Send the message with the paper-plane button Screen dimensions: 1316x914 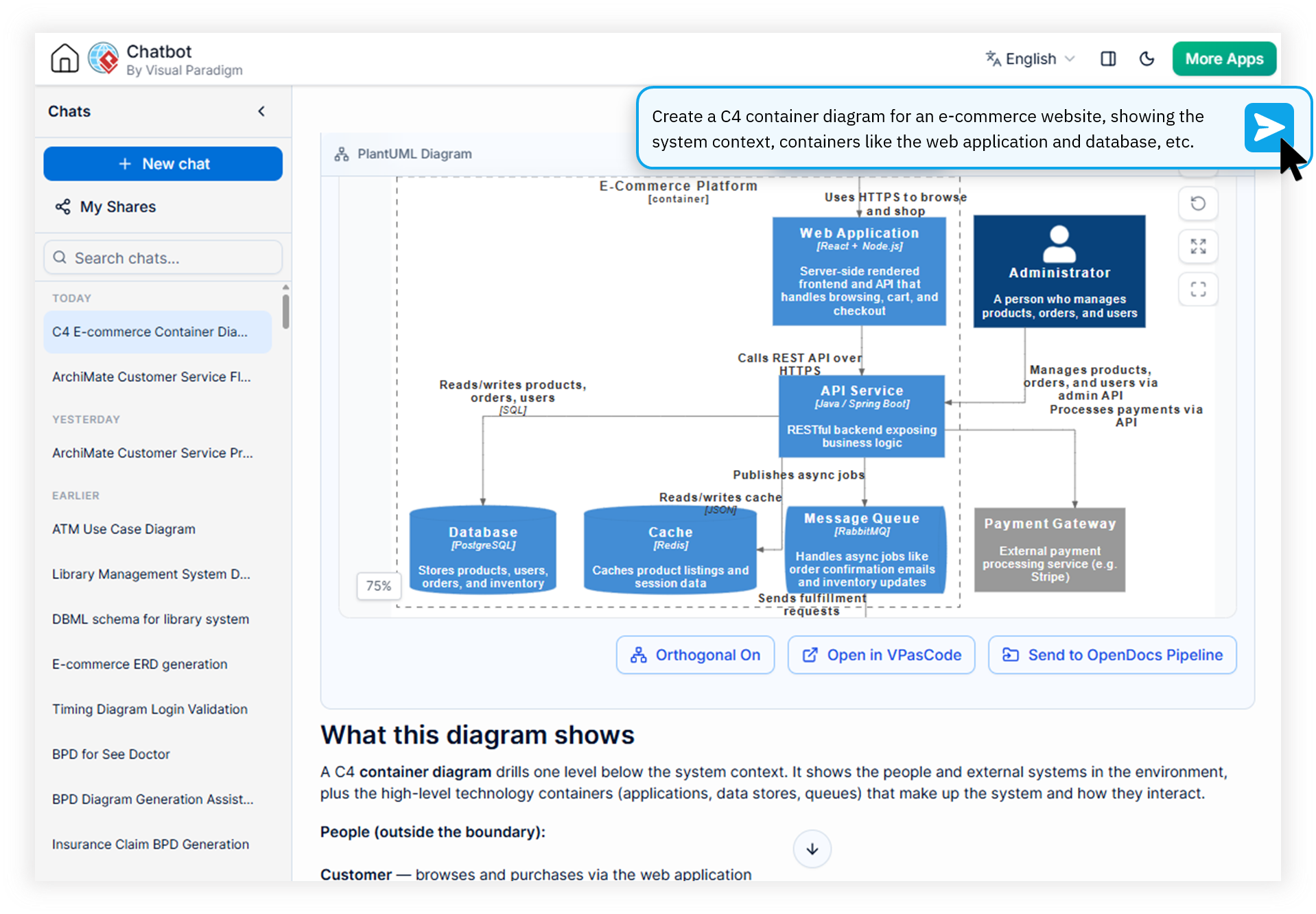coord(1269,128)
